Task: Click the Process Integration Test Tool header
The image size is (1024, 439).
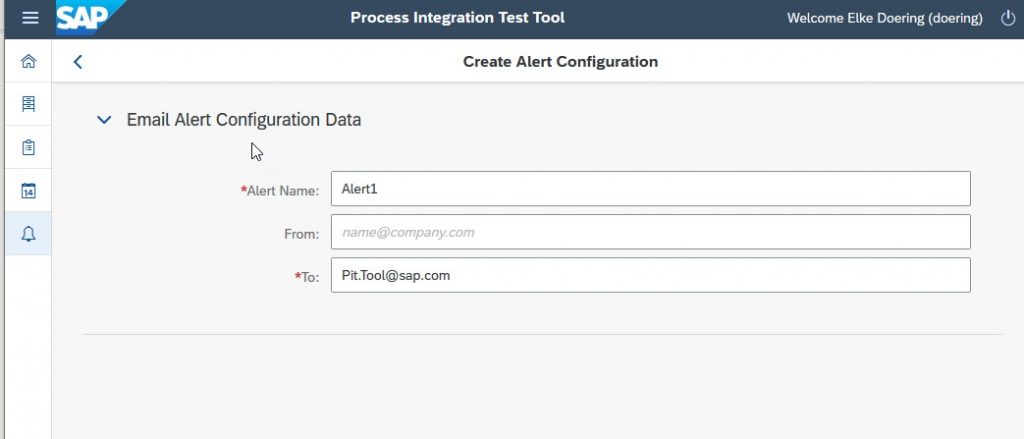Action: click(457, 18)
